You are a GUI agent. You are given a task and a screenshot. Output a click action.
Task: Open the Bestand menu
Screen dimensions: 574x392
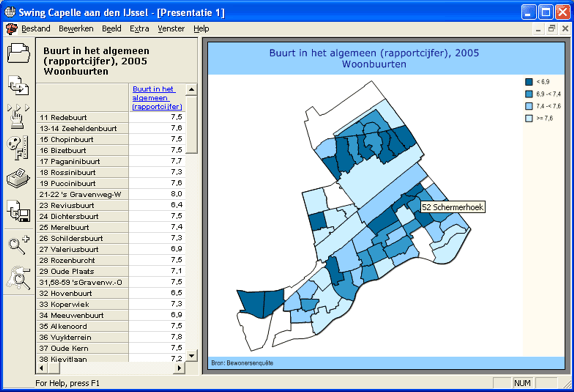point(36,29)
